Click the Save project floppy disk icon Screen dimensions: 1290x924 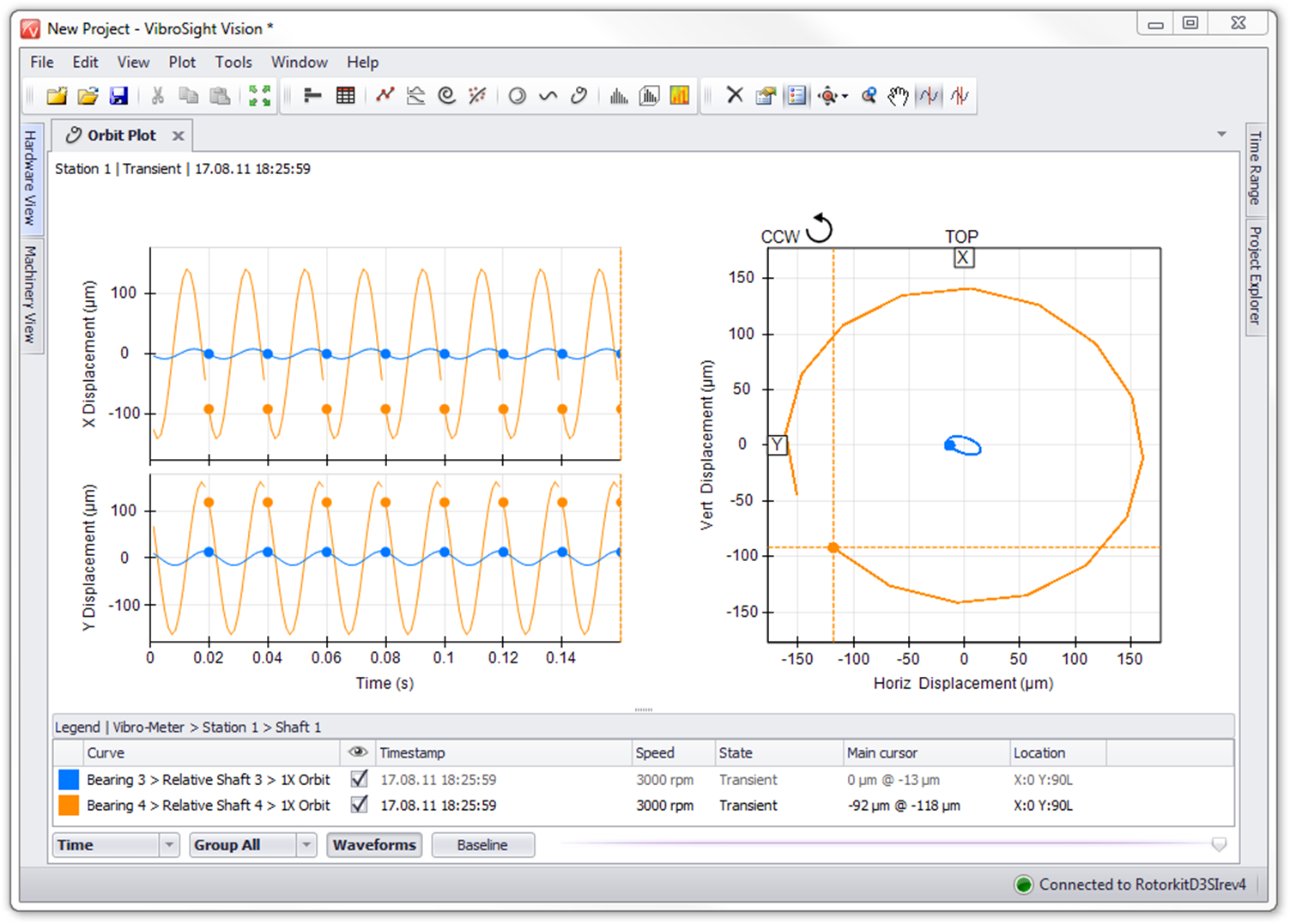119,95
